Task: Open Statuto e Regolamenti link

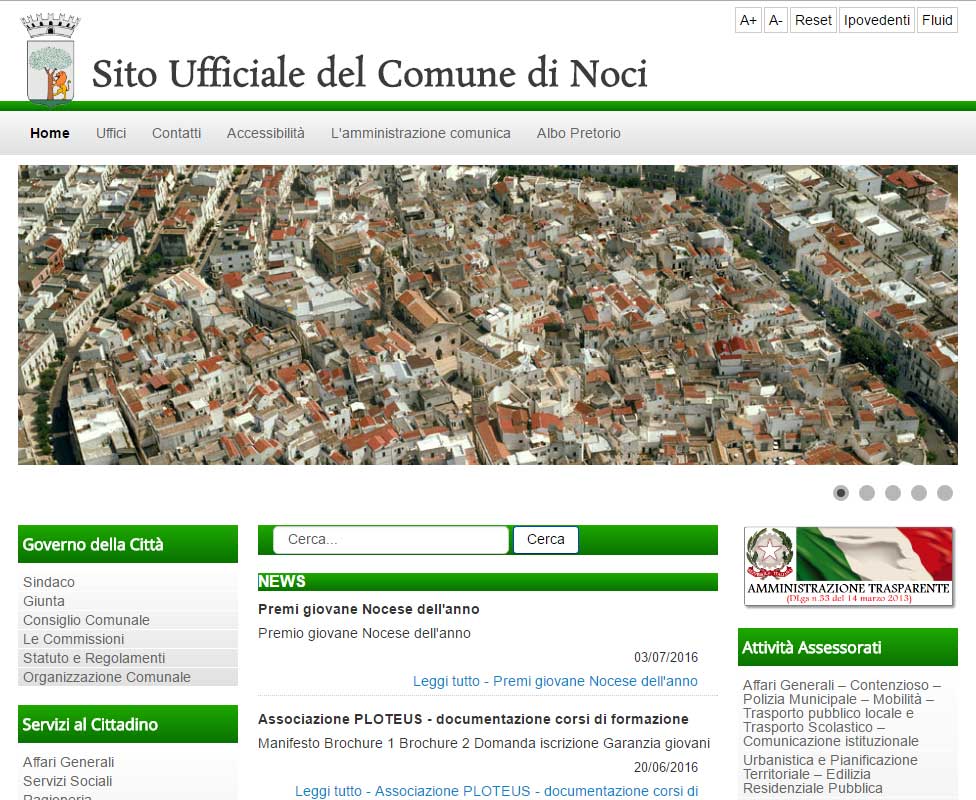Action: click(x=94, y=658)
